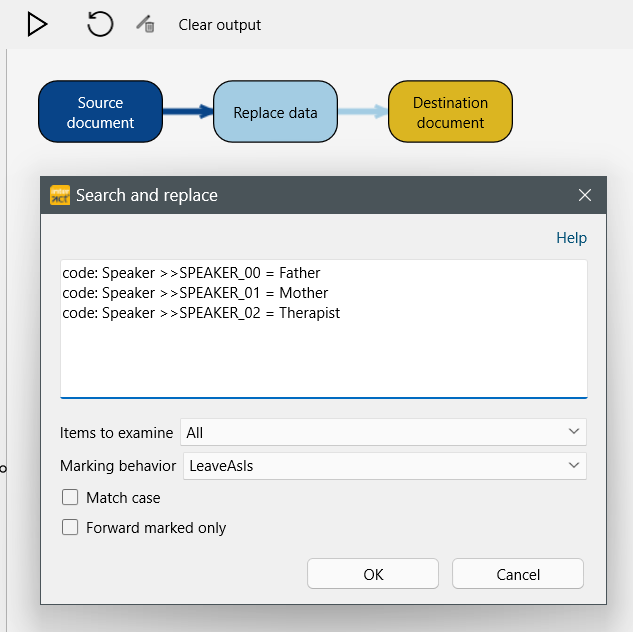Open the Marking behavior dropdown

pyautogui.click(x=385, y=466)
